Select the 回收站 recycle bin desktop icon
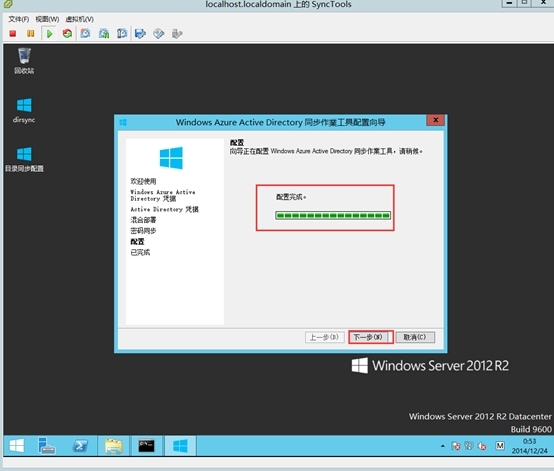The image size is (554, 471). [x=24, y=61]
